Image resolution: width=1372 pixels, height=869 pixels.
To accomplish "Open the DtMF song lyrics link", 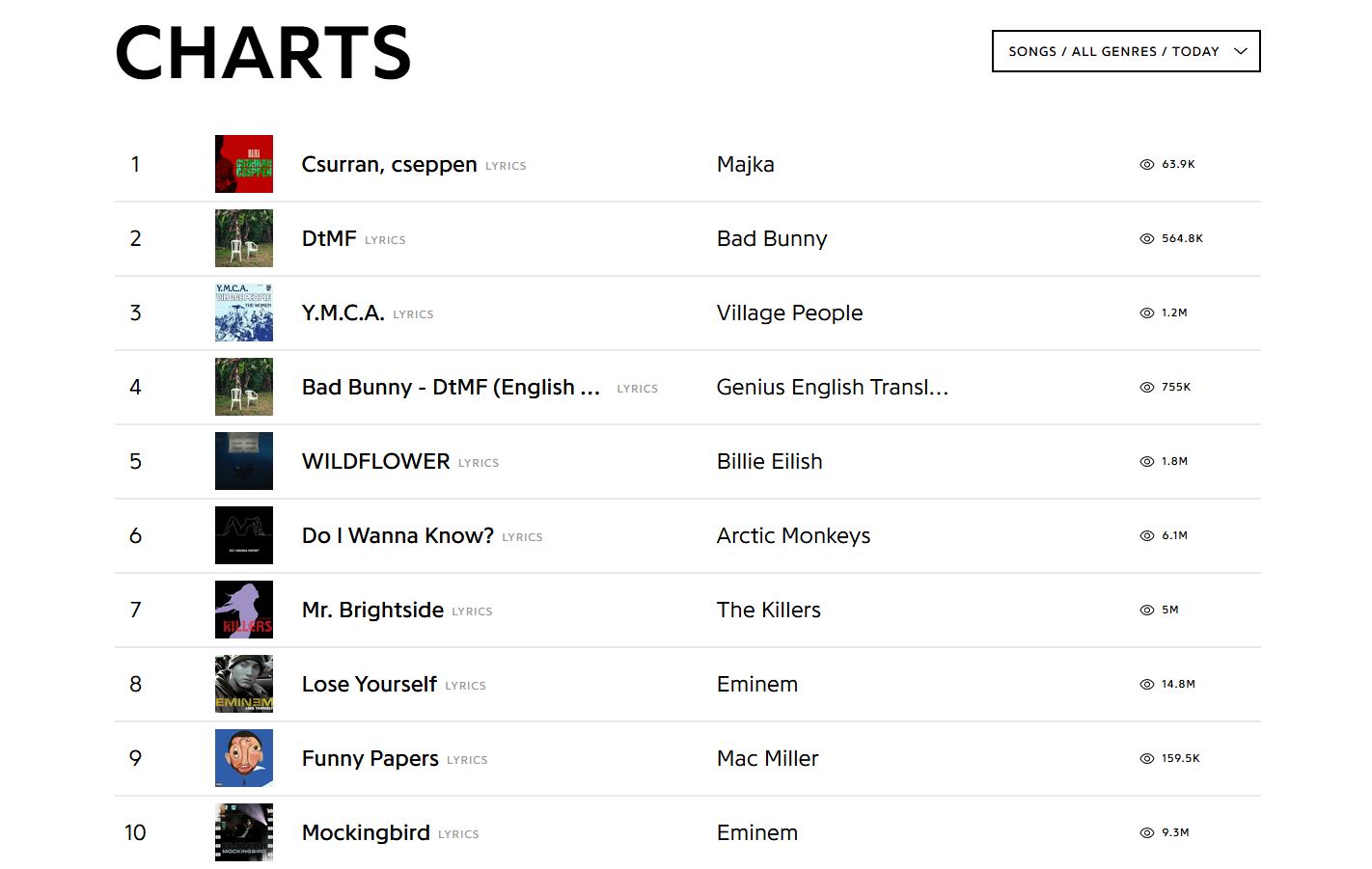I will [329, 238].
